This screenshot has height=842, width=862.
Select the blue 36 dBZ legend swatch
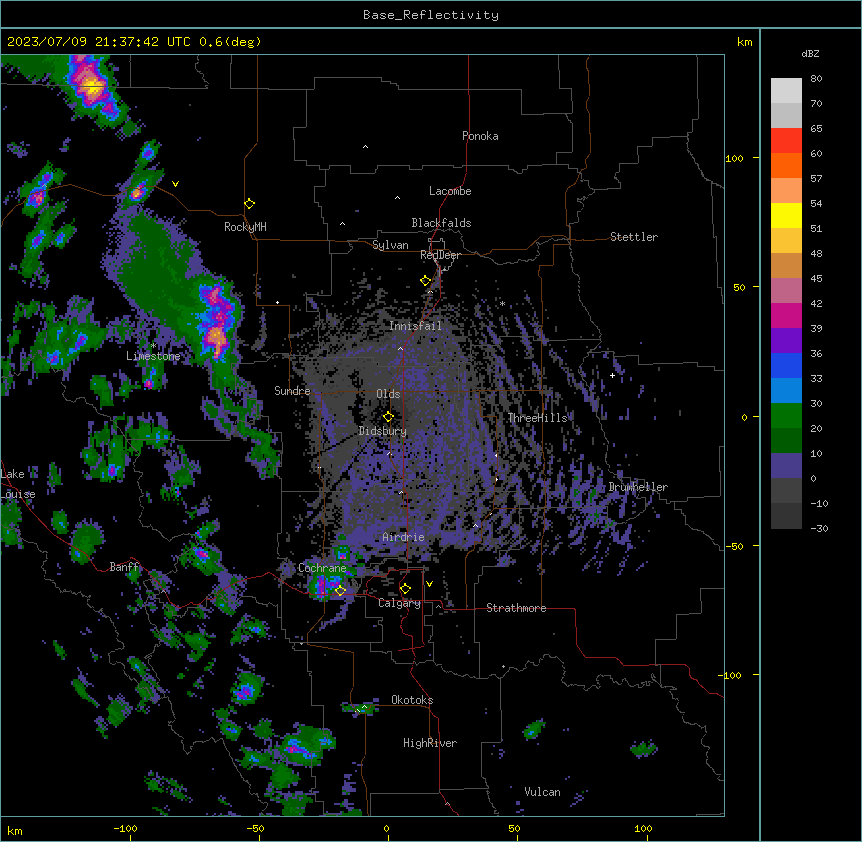pyautogui.click(x=786, y=365)
